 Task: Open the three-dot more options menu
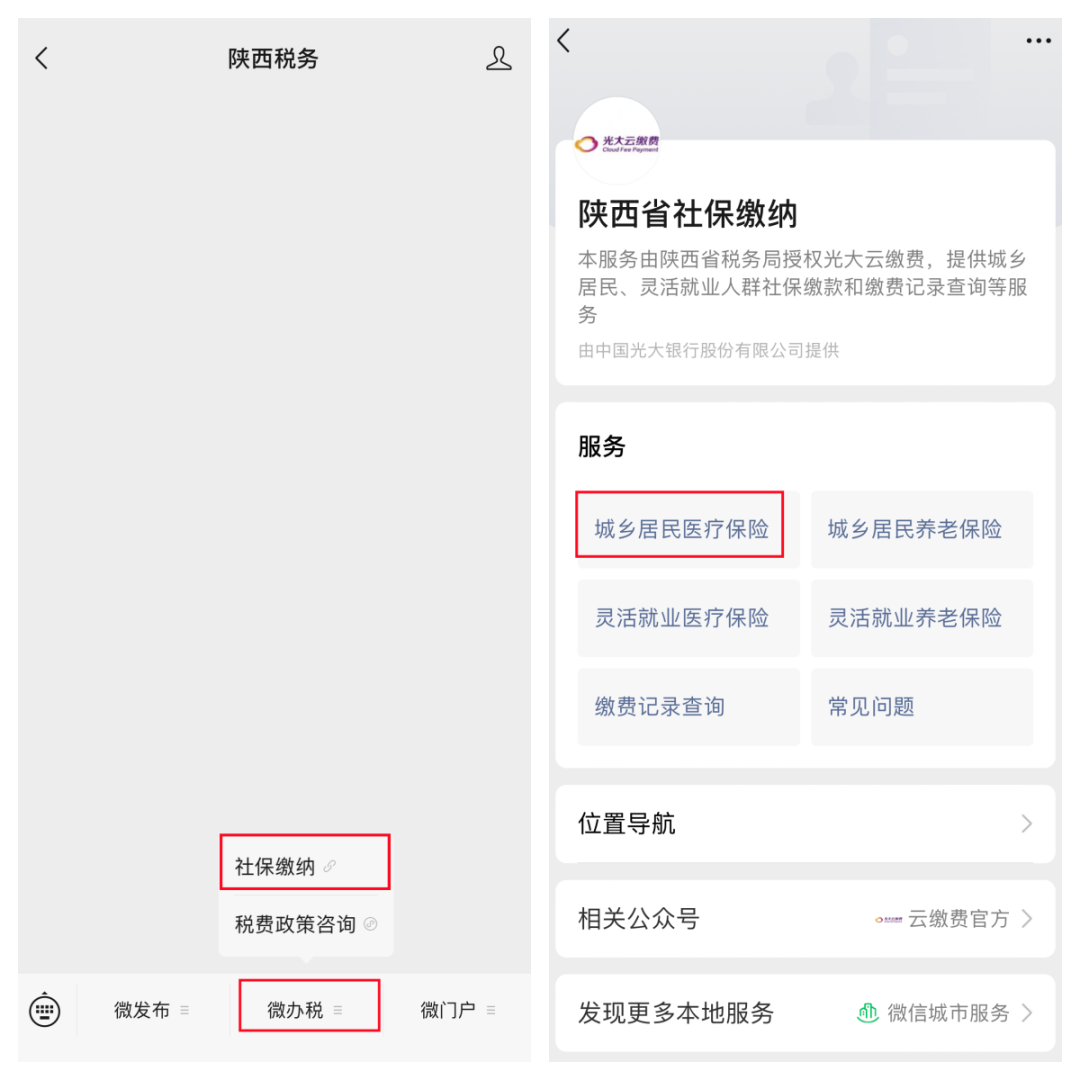(x=1038, y=41)
